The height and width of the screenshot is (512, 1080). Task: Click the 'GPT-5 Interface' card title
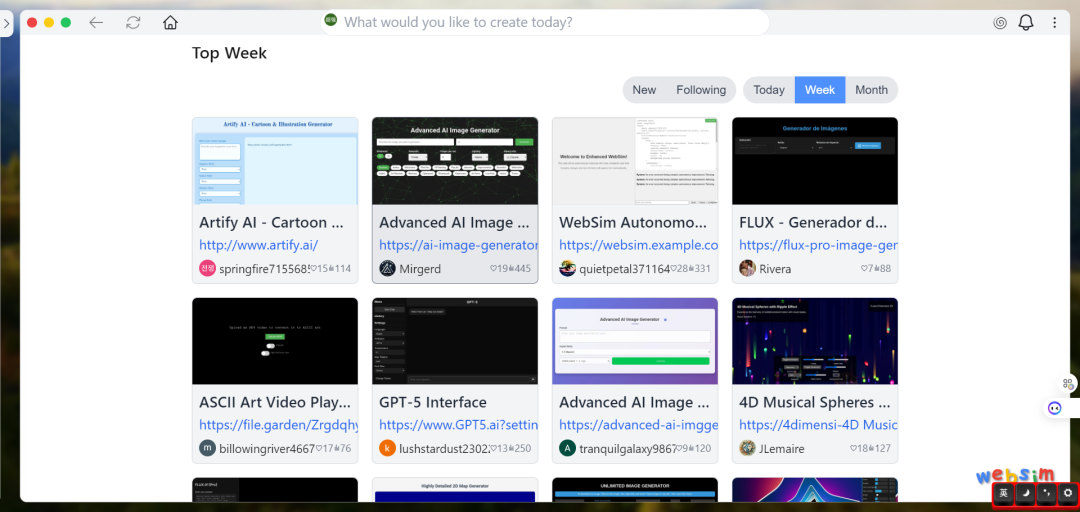(433, 402)
